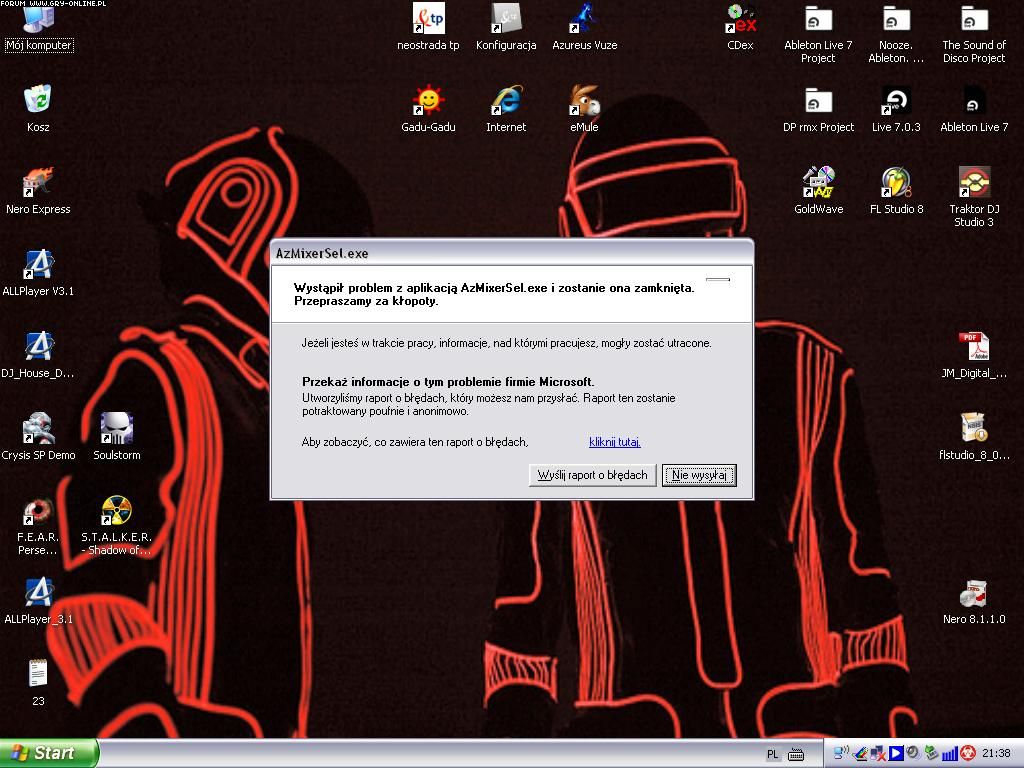Viewport: 1024px width, 768px height.
Task: Select the Internet Explorer shortcut
Action: (506, 108)
